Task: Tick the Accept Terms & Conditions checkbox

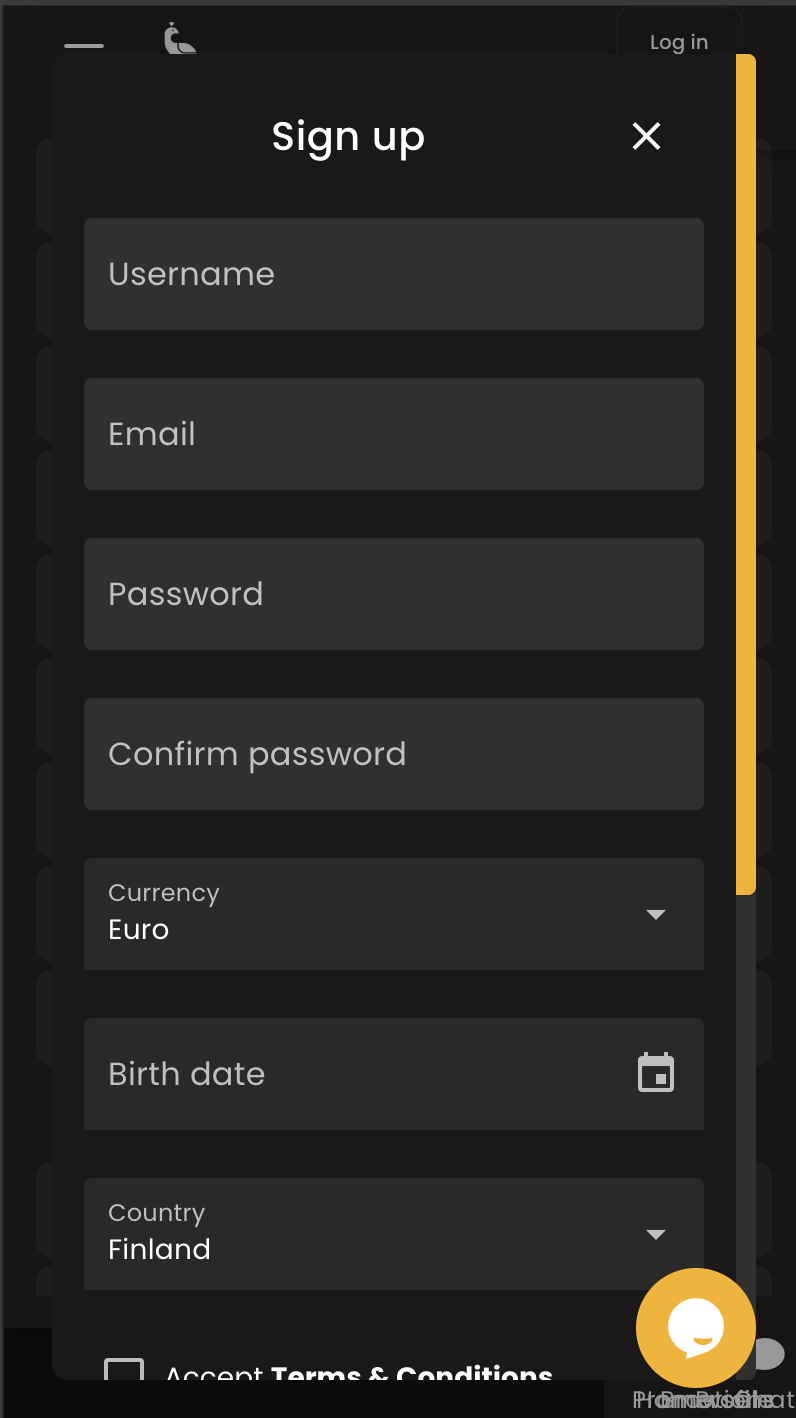Action: 125,1371
